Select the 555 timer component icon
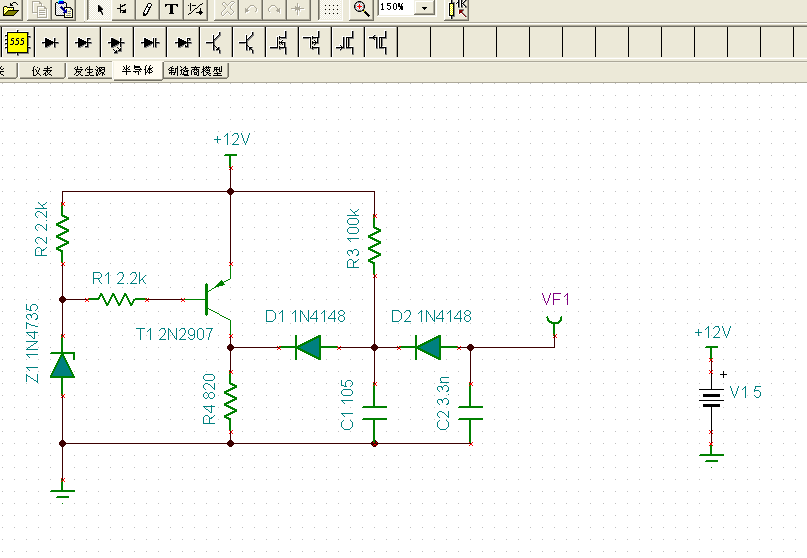 17,42
